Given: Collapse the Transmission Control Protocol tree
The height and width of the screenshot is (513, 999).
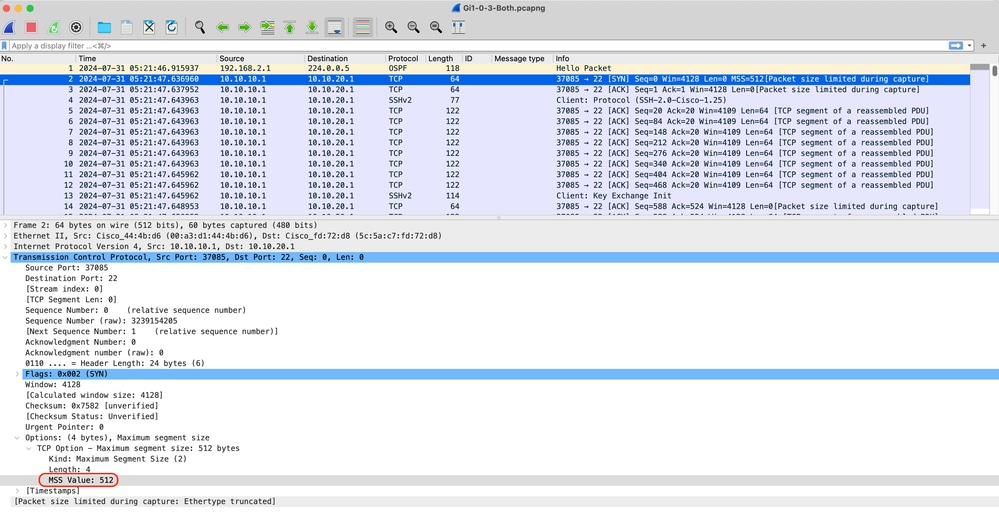Looking at the screenshot, I should tap(6, 257).
